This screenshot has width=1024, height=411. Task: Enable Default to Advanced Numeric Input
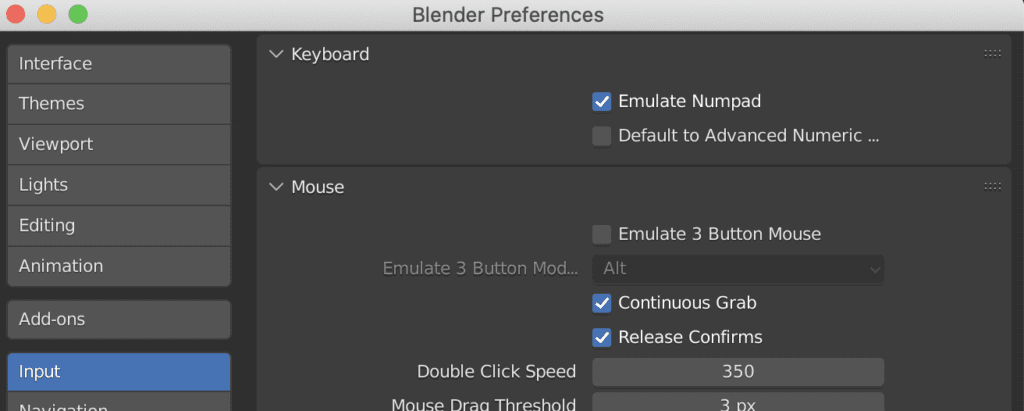coord(601,136)
